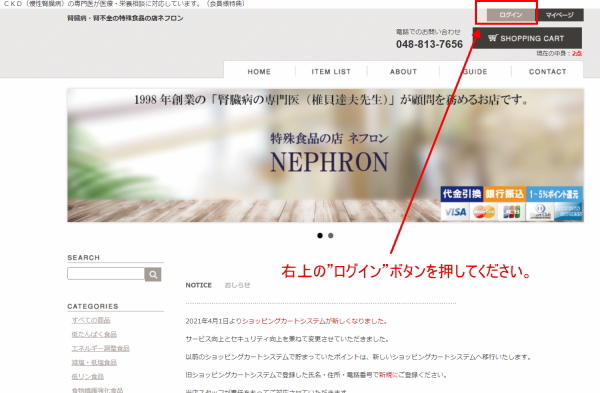
Task: Click the NEPHRON banner image
Action: tap(325, 155)
